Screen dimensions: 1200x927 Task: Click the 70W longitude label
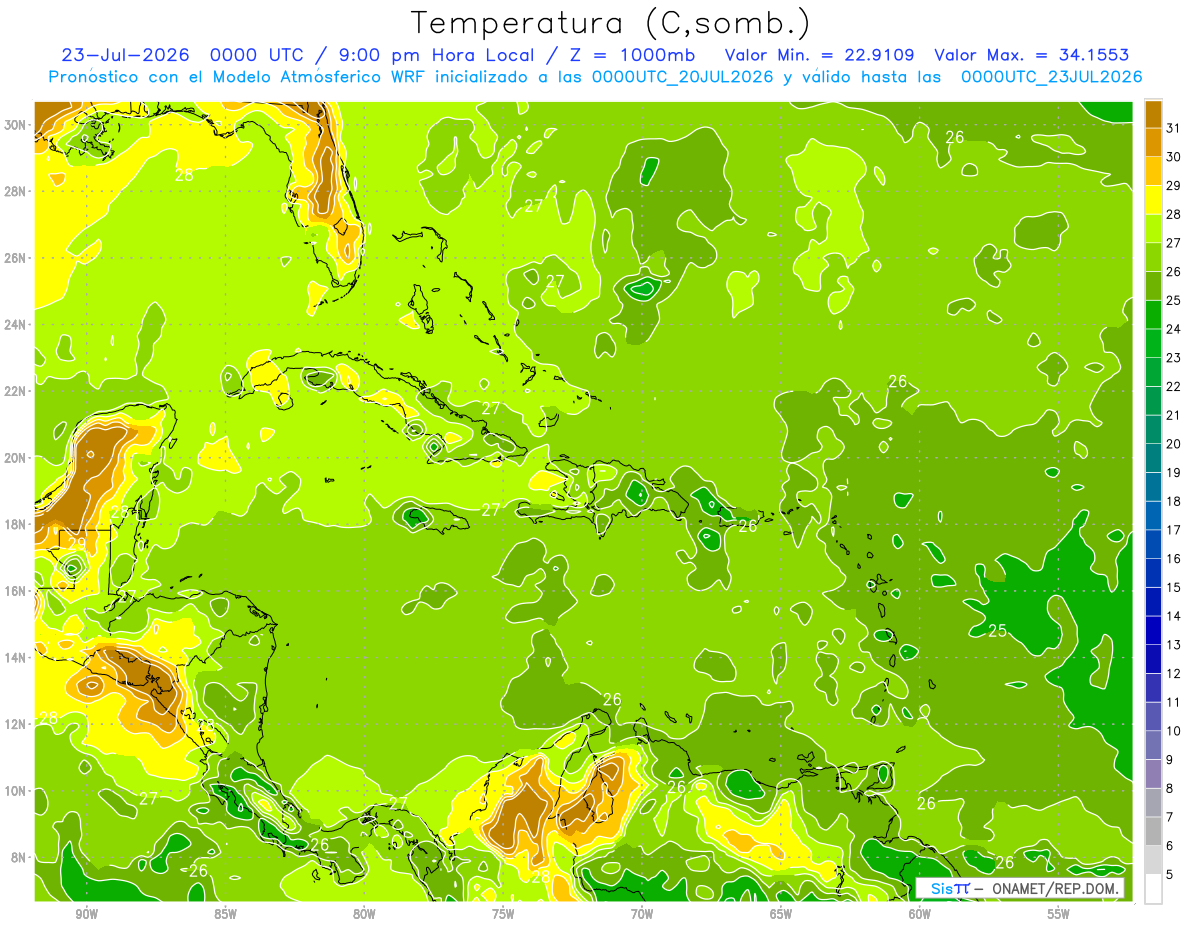coord(642,915)
